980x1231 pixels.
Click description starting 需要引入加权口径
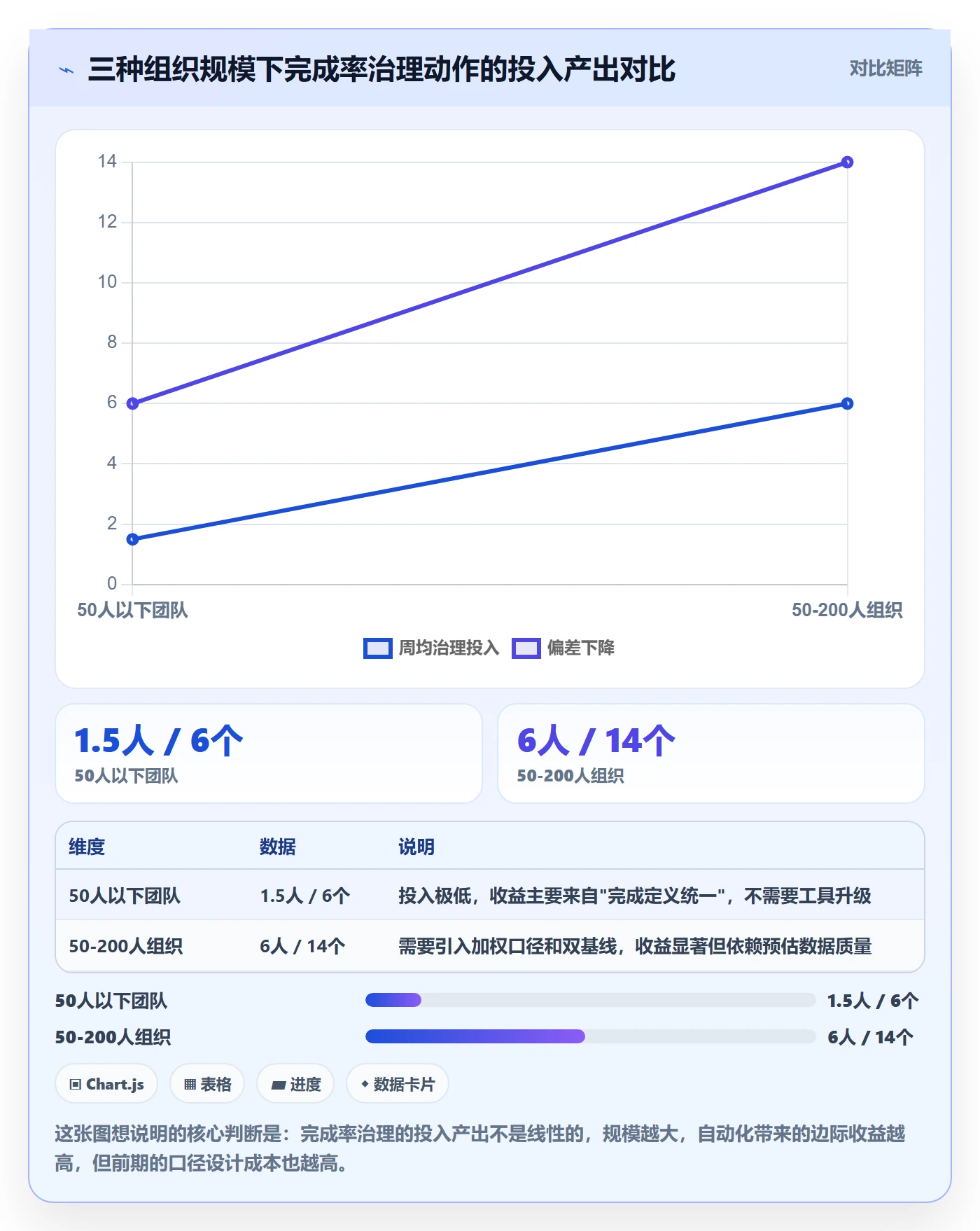[635, 946]
